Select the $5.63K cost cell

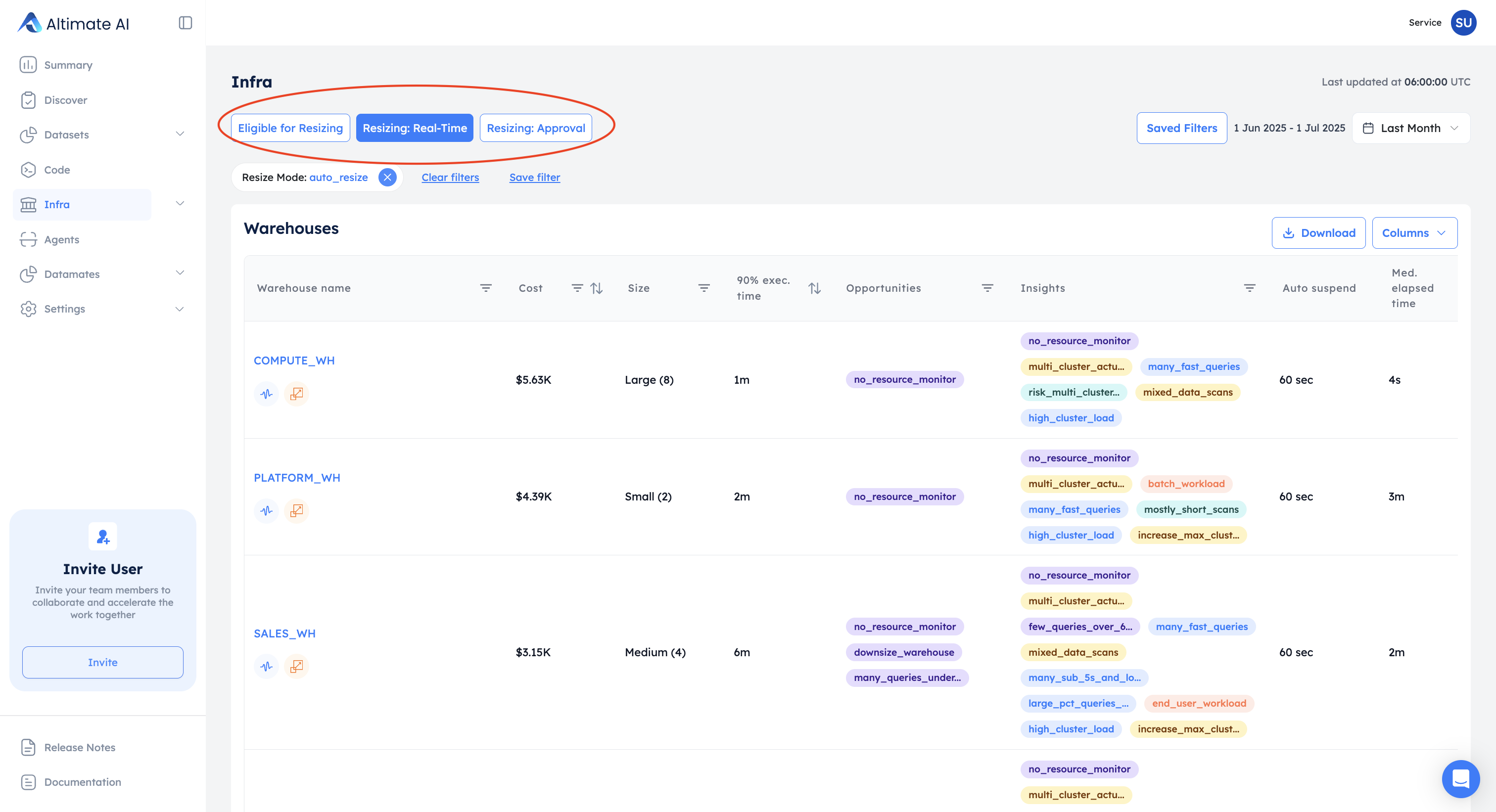[533, 380]
